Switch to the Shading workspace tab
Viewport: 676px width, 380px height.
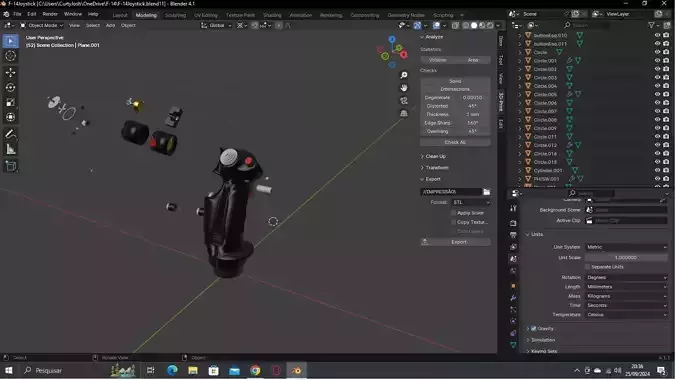pos(272,15)
